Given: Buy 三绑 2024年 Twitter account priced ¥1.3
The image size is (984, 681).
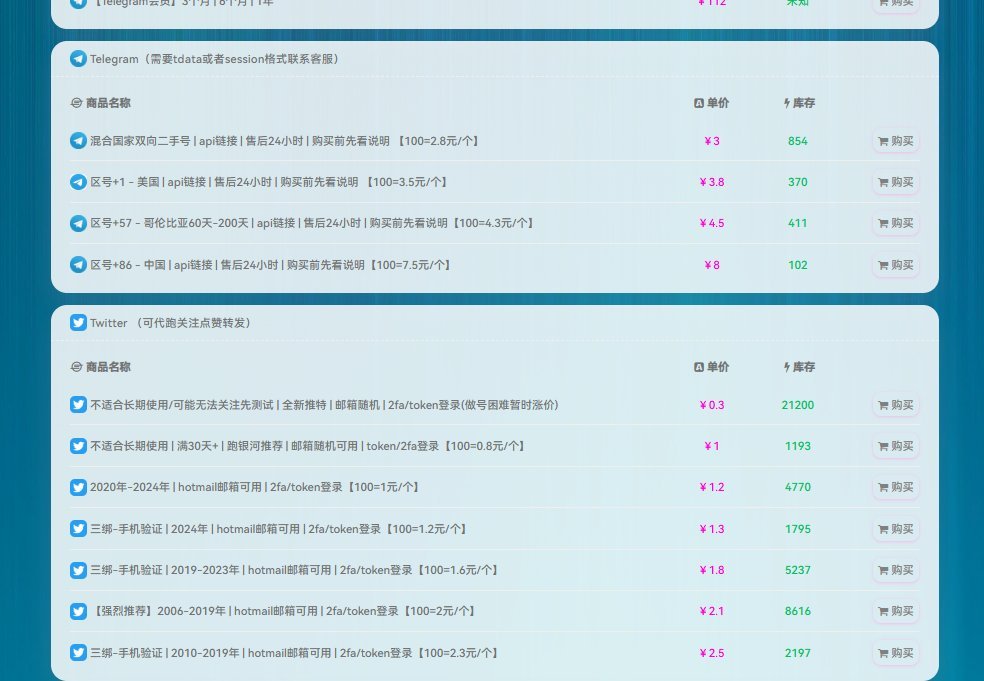Looking at the screenshot, I should pyautogui.click(x=896, y=529).
